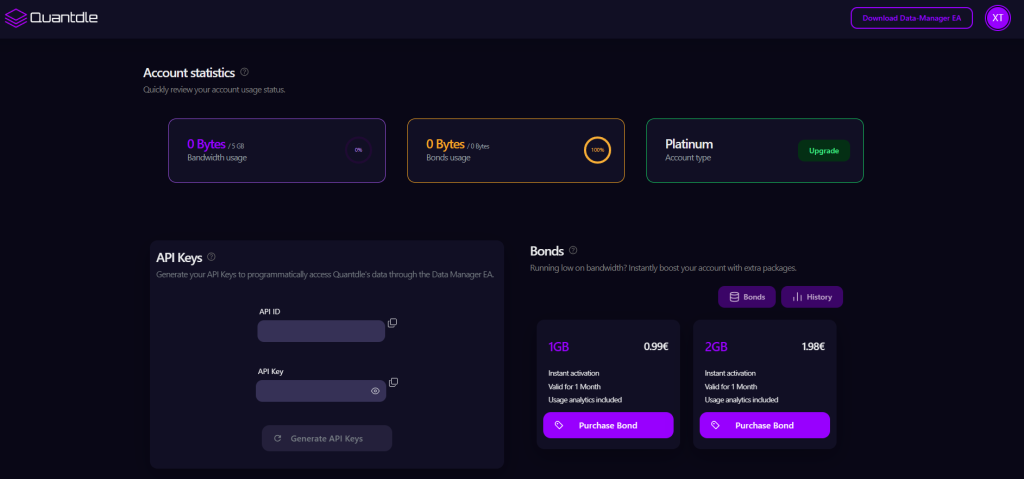Select the Bandwidth usage card
The image size is (1024, 479).
point(277,150)
